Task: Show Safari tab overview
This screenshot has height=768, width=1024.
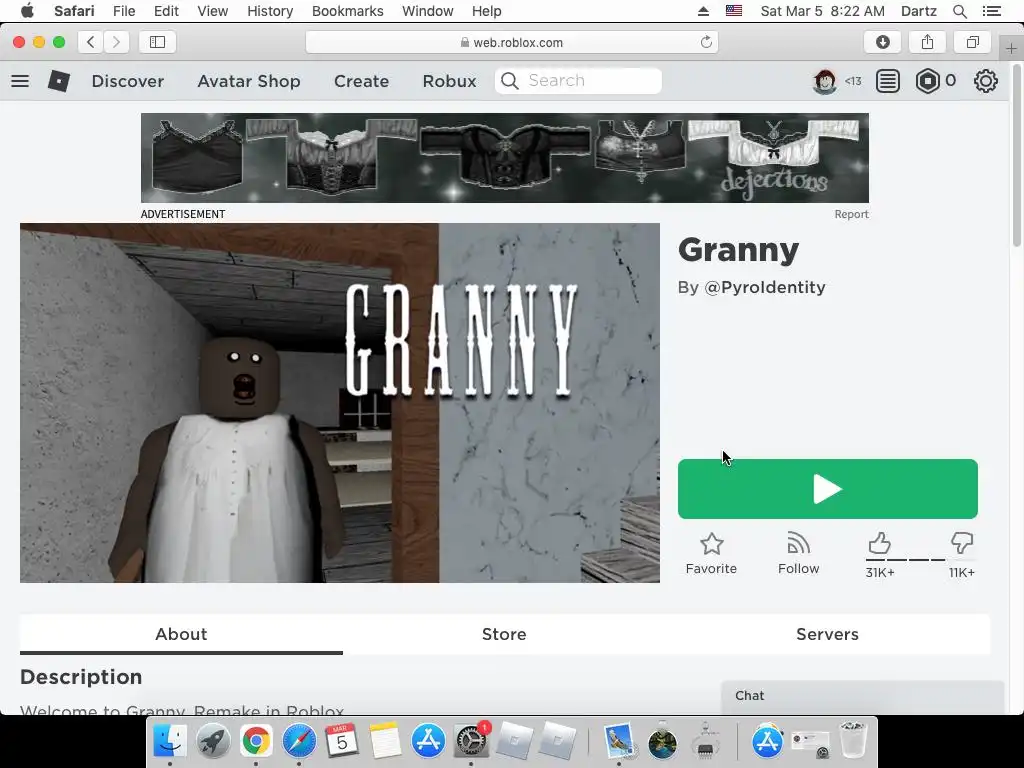Action: click(x=972, y=42)
